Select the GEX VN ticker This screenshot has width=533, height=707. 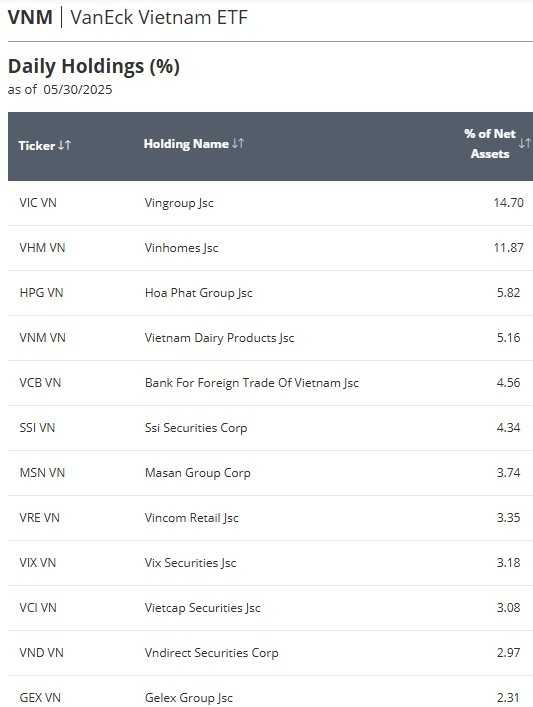(x=40, y=698)
